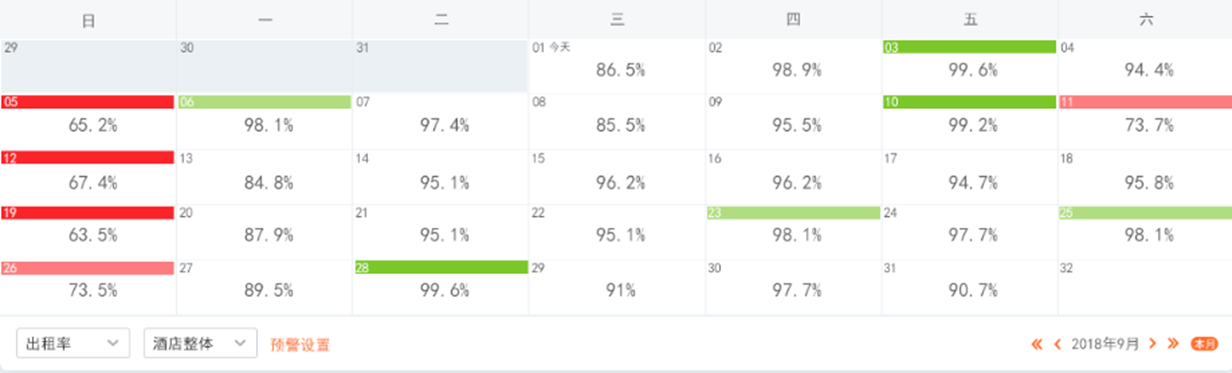Click the orange 本月 badge
Screen dimensions: 1232x373
[x=1204, y=344]
